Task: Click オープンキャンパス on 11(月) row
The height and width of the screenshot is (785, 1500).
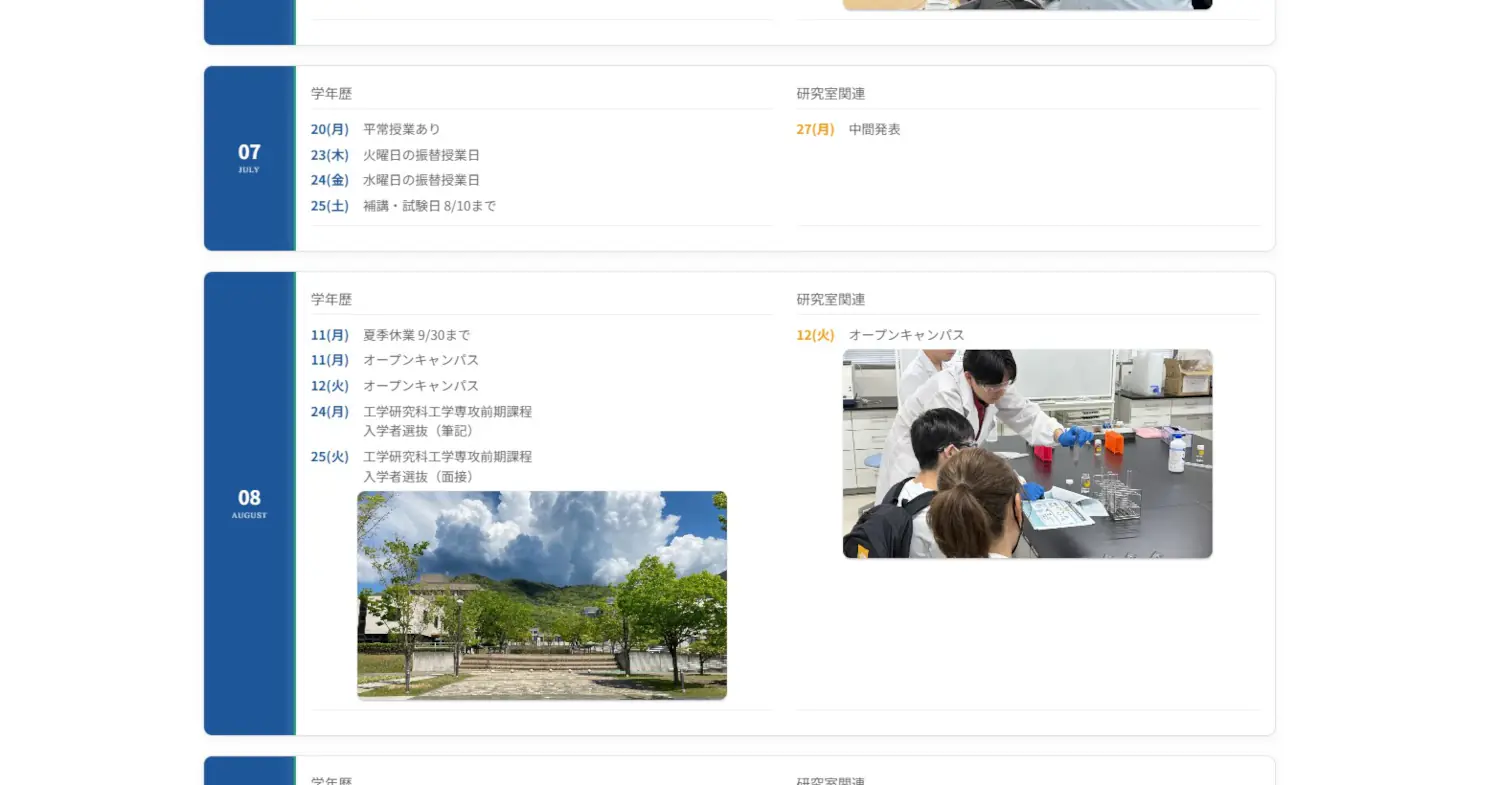Action: click(x=421, y=360)
